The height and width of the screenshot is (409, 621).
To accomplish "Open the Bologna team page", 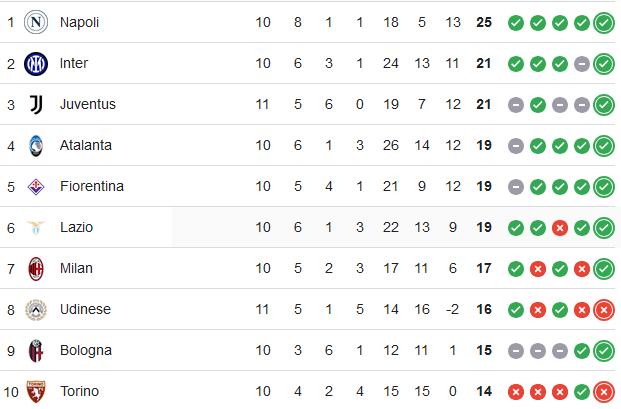I will (x=86, y=351).
